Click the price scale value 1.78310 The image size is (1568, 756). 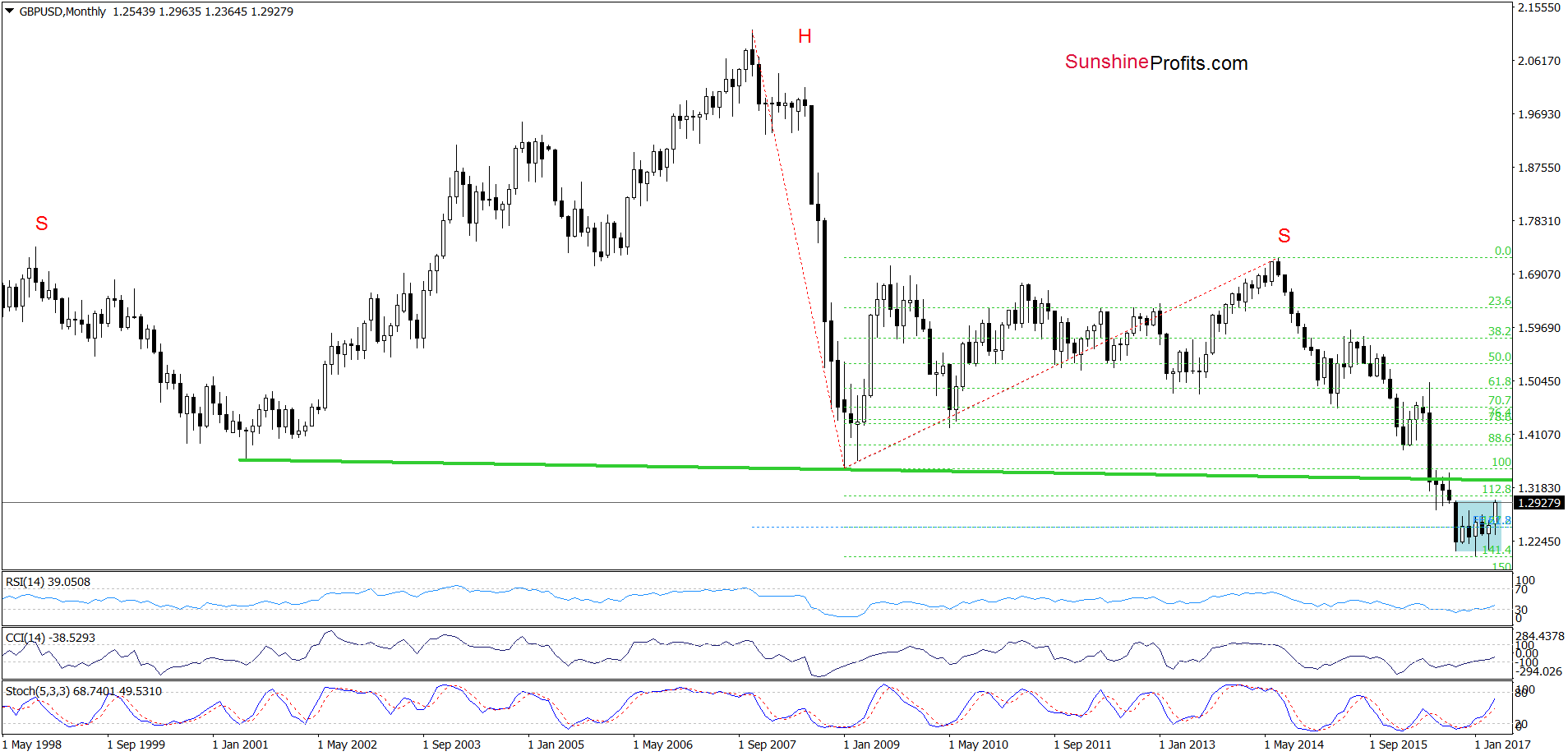click(1538, 221)
